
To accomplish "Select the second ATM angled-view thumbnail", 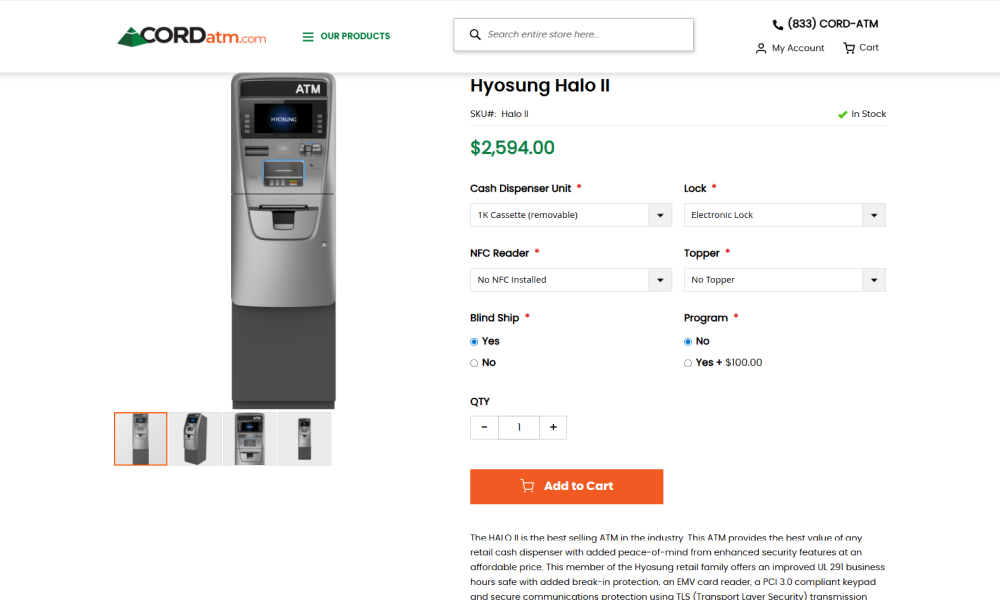I will point(195,439).
